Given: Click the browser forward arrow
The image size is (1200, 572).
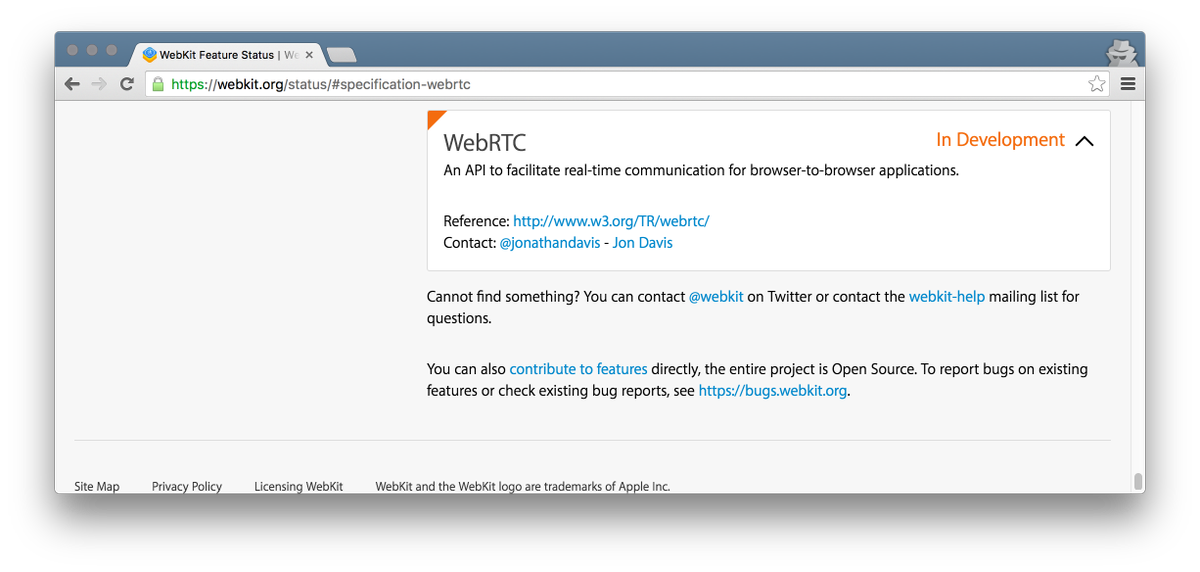Looking at the screenshot, I should point(99,84).
